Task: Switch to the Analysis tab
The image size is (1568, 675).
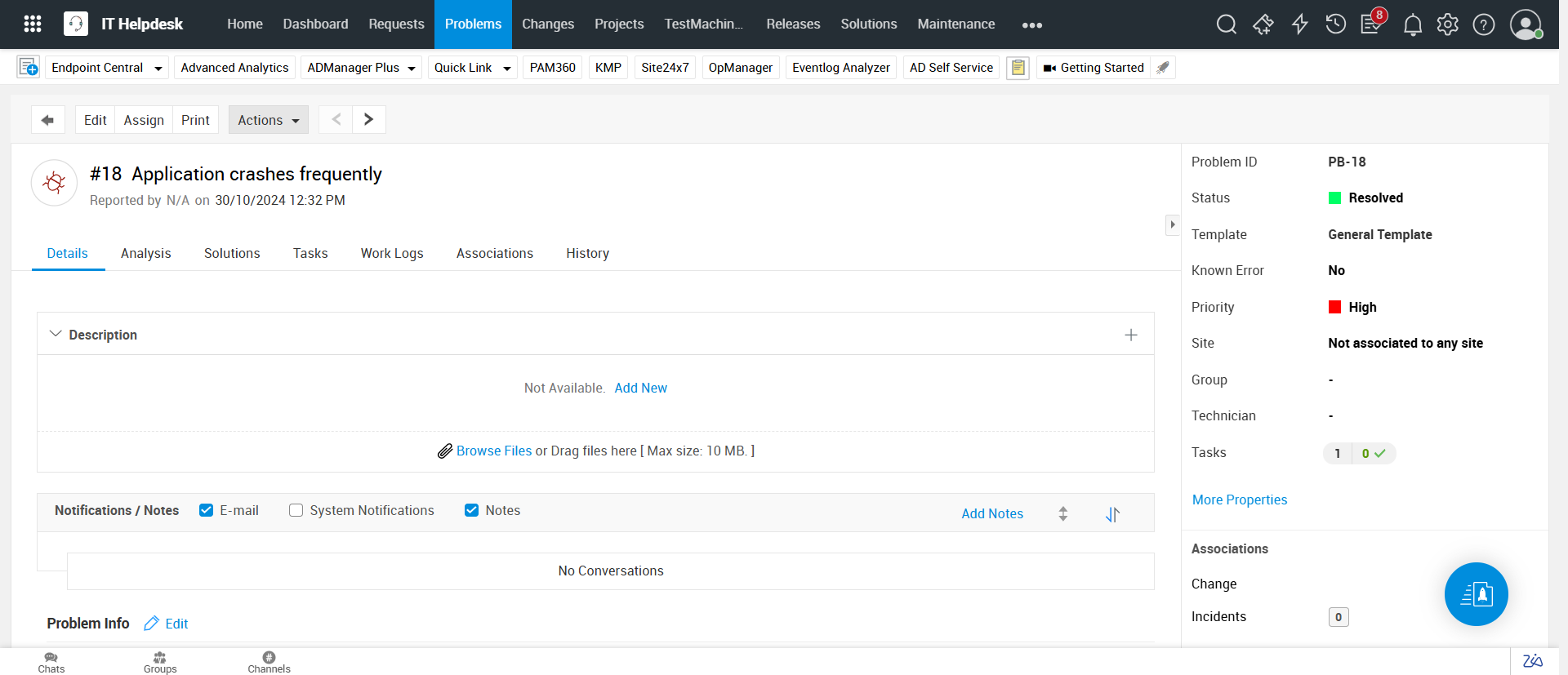Action: point(145,253)
